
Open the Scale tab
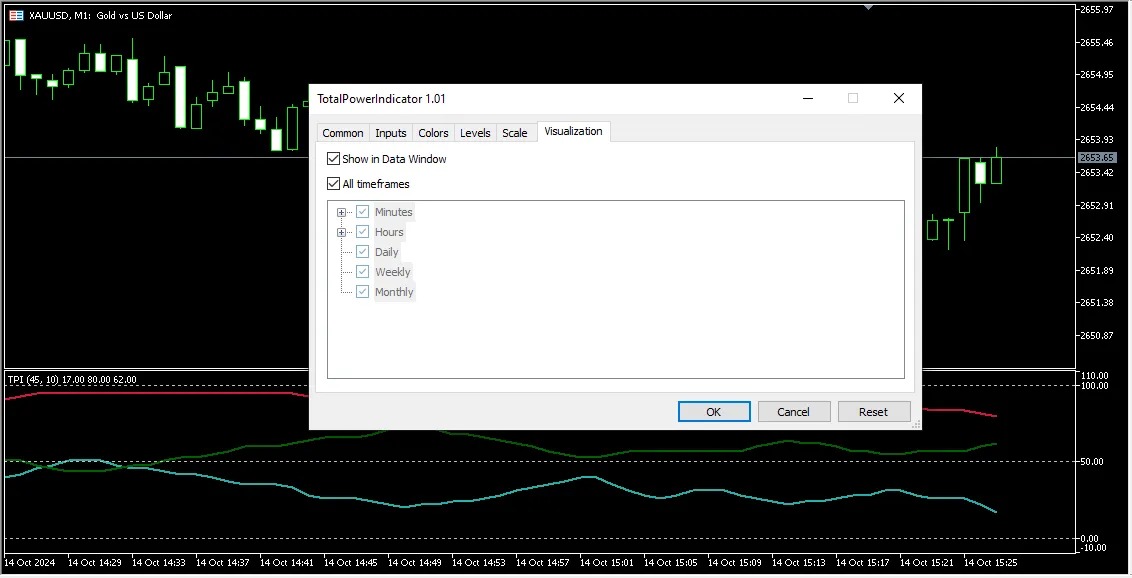pos(515,133)
